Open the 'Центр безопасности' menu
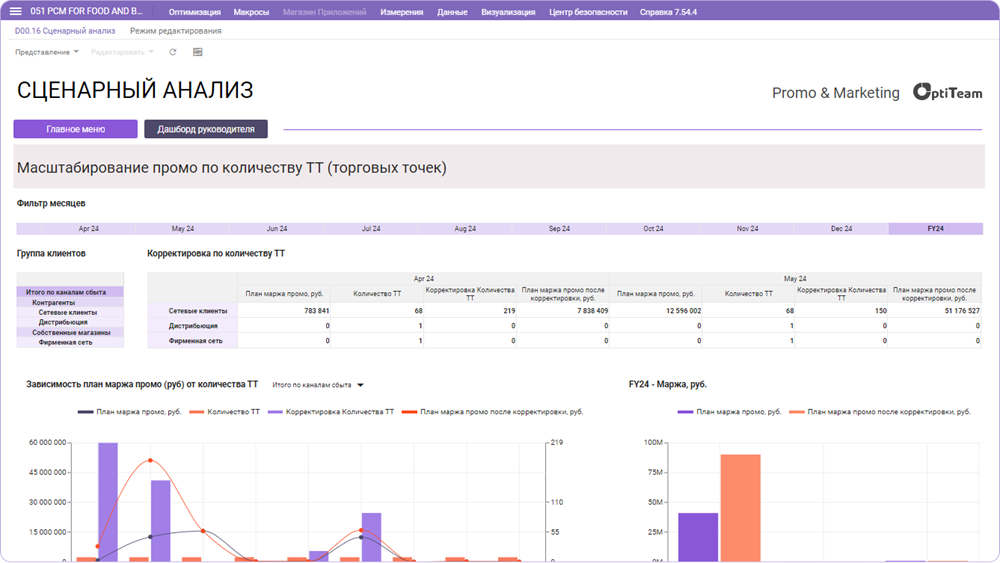The width and height of the screenshot is (1000, 563). pyautogui.click(x=588, y=12)
